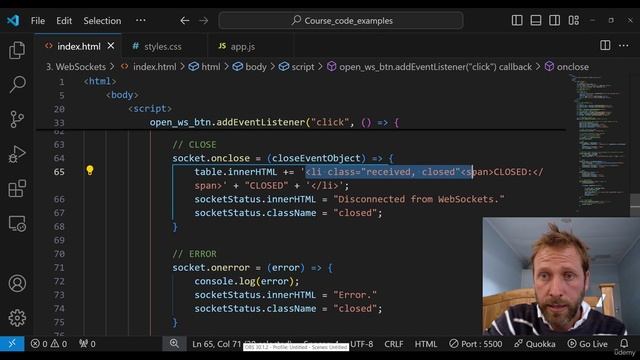640x360 pixels.
Task: Toggle bottom panel layout icon
Action: pyautogui.click(x=536, y=20)
